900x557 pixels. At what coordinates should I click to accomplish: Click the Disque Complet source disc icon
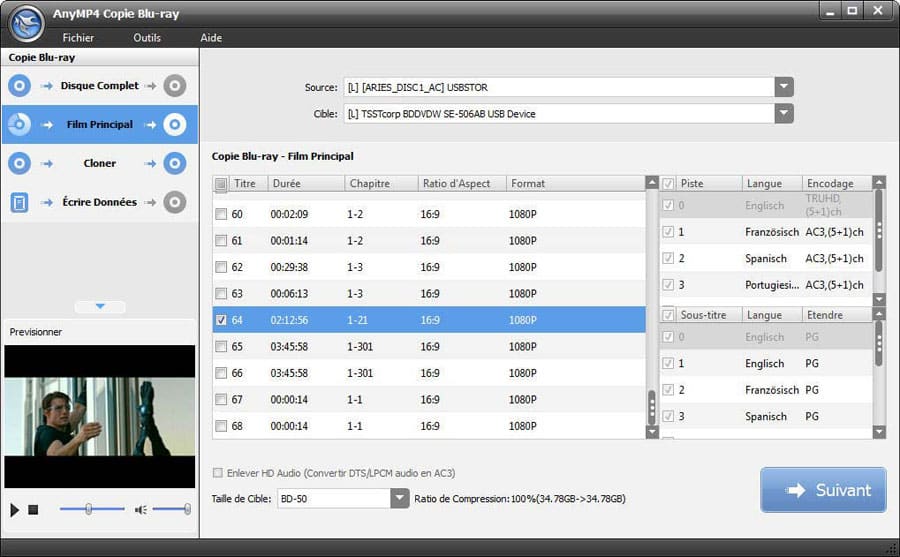(19, 86)
